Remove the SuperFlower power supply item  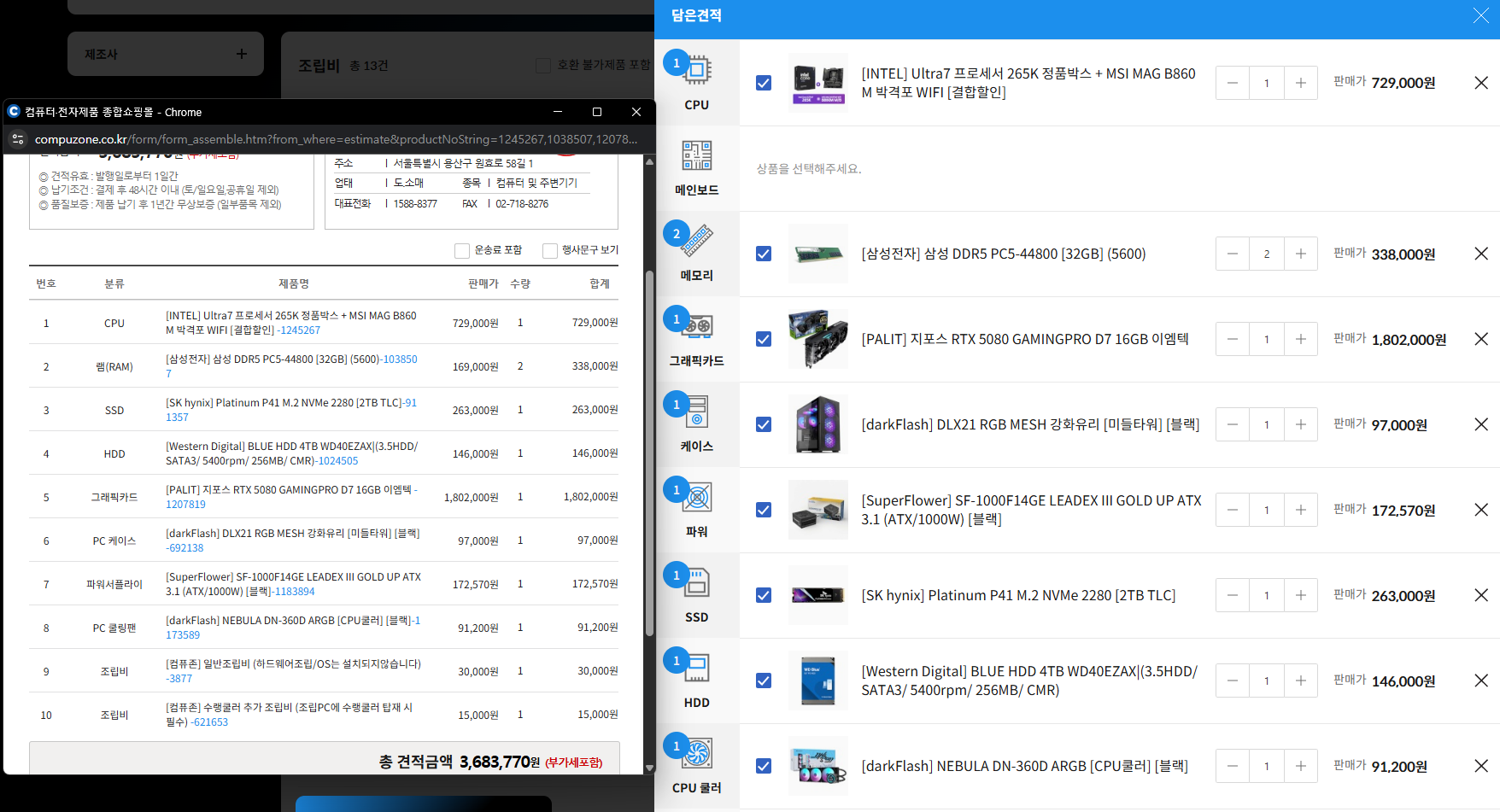(1481, 510)
